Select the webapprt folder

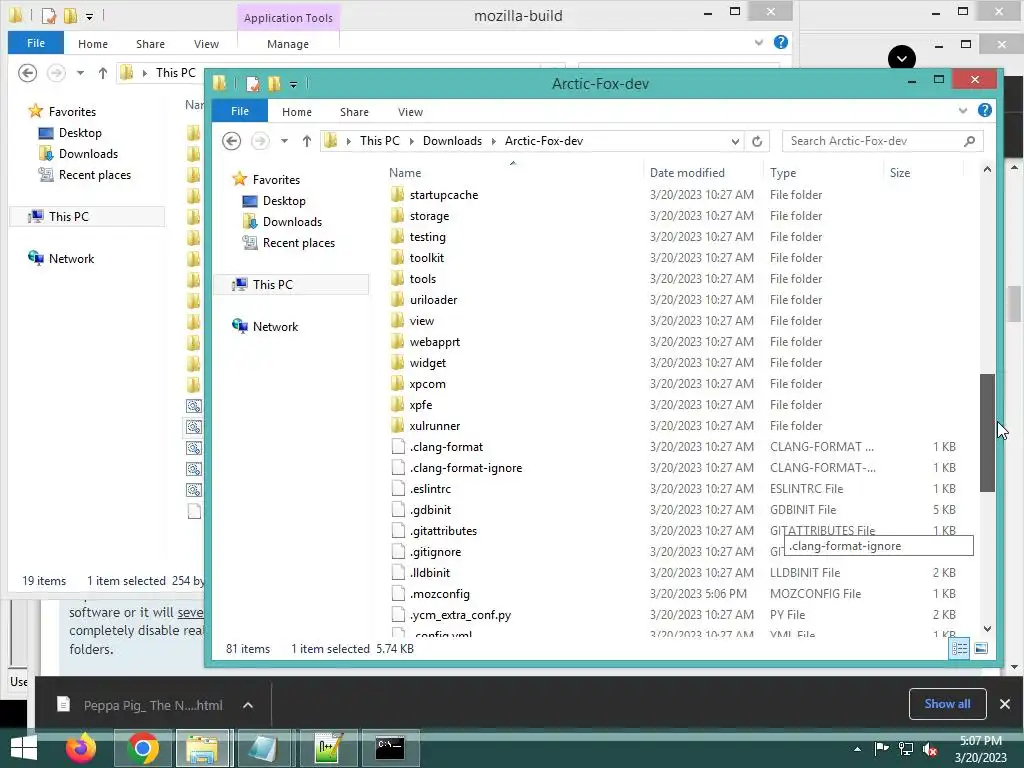click(435, 342)
